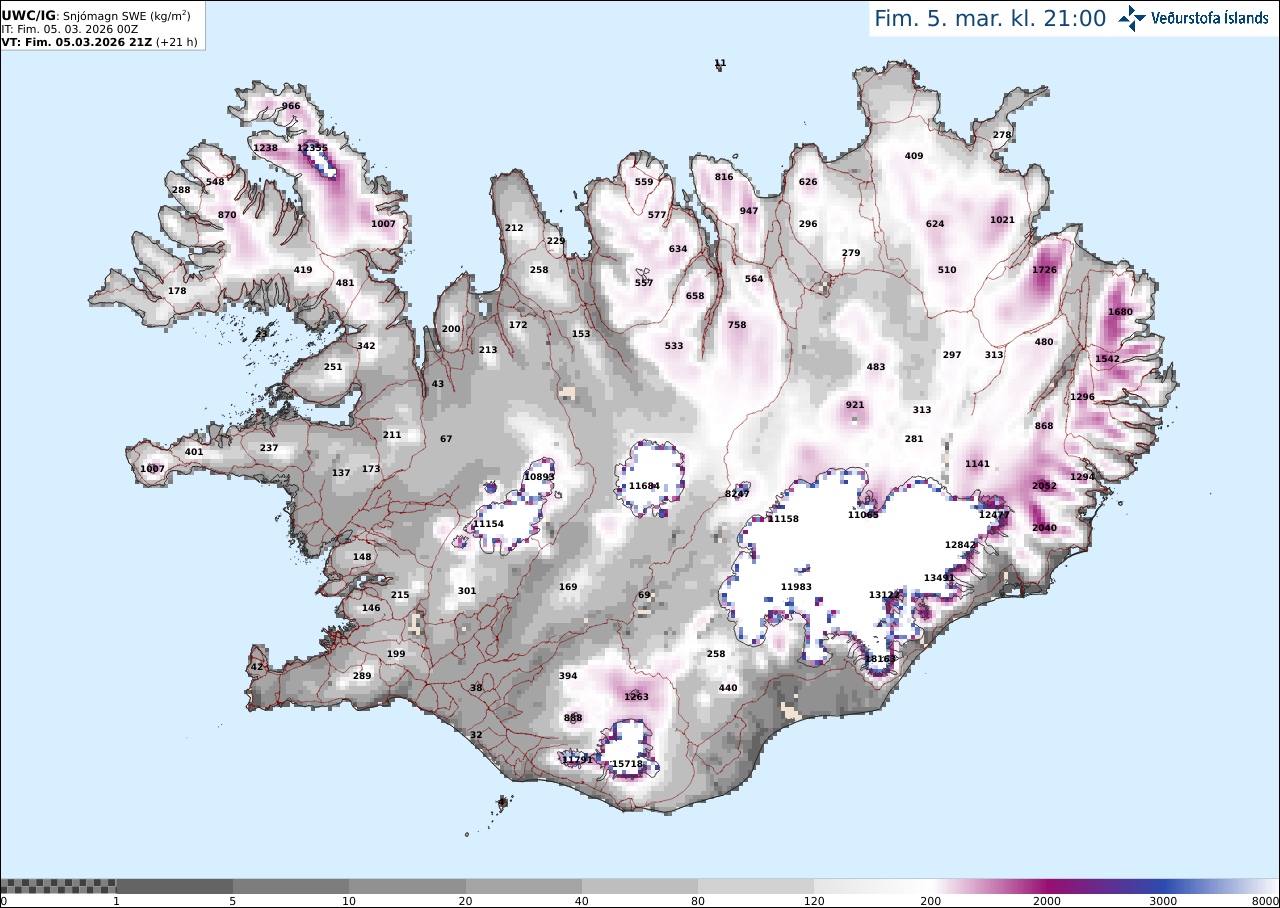
Task: Click the legend label '120'
Action: coord(814,901)
